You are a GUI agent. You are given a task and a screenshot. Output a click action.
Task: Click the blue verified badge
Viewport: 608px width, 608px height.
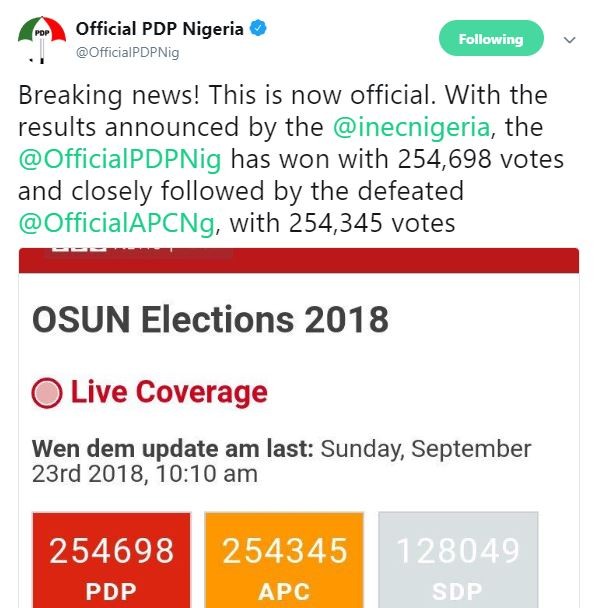pyautogui.click(x=259, y=29)
